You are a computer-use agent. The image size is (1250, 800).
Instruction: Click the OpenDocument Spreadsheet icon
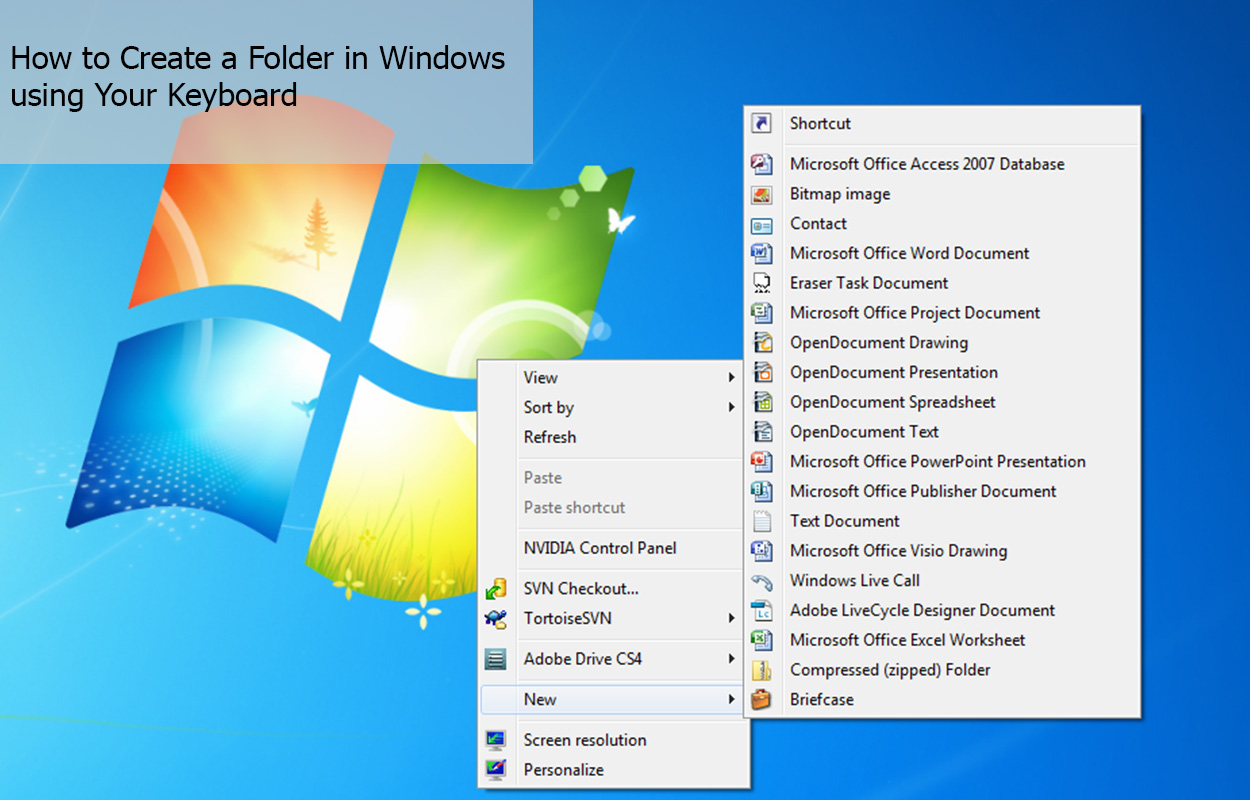click(762, 402)
